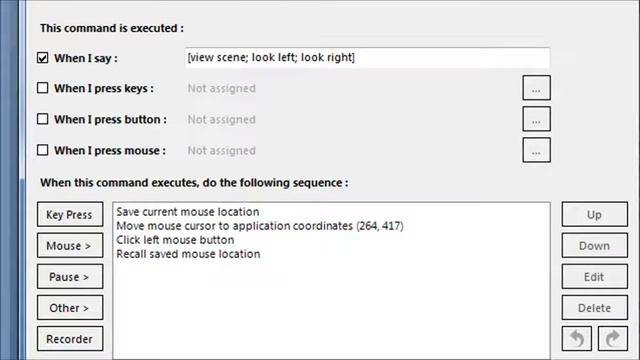Move selected action Up

coord(595,214)
